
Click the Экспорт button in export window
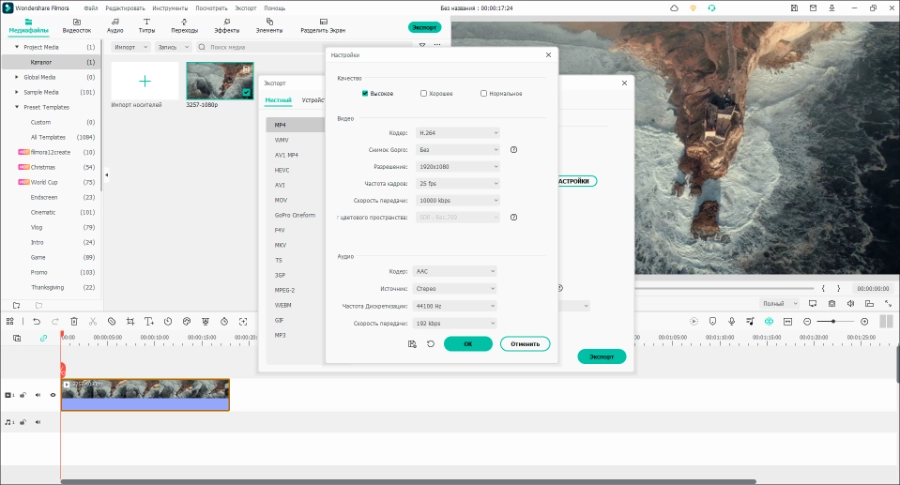pyautogui.click(x=602, y=356)
